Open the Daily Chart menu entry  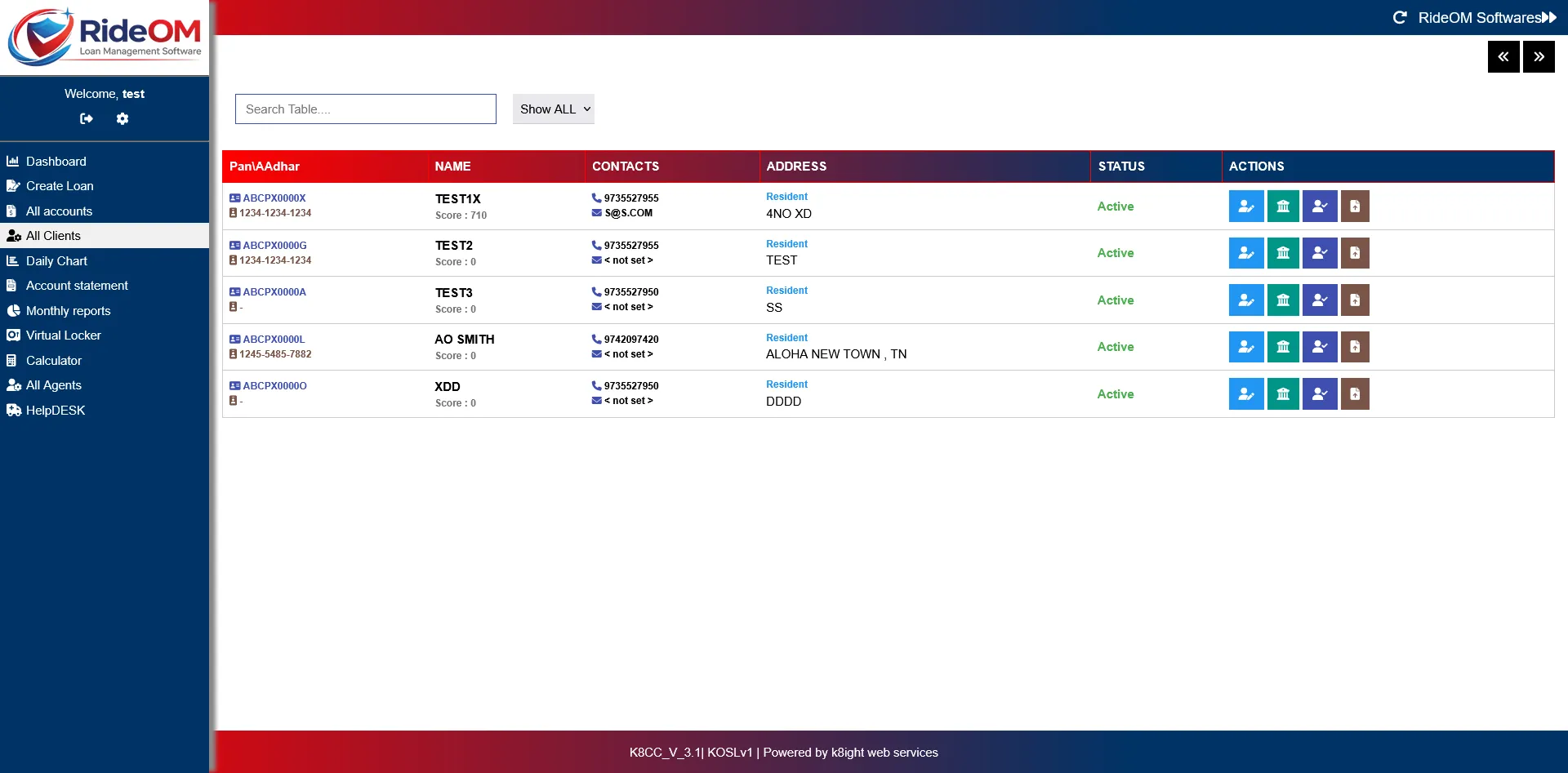56,260
